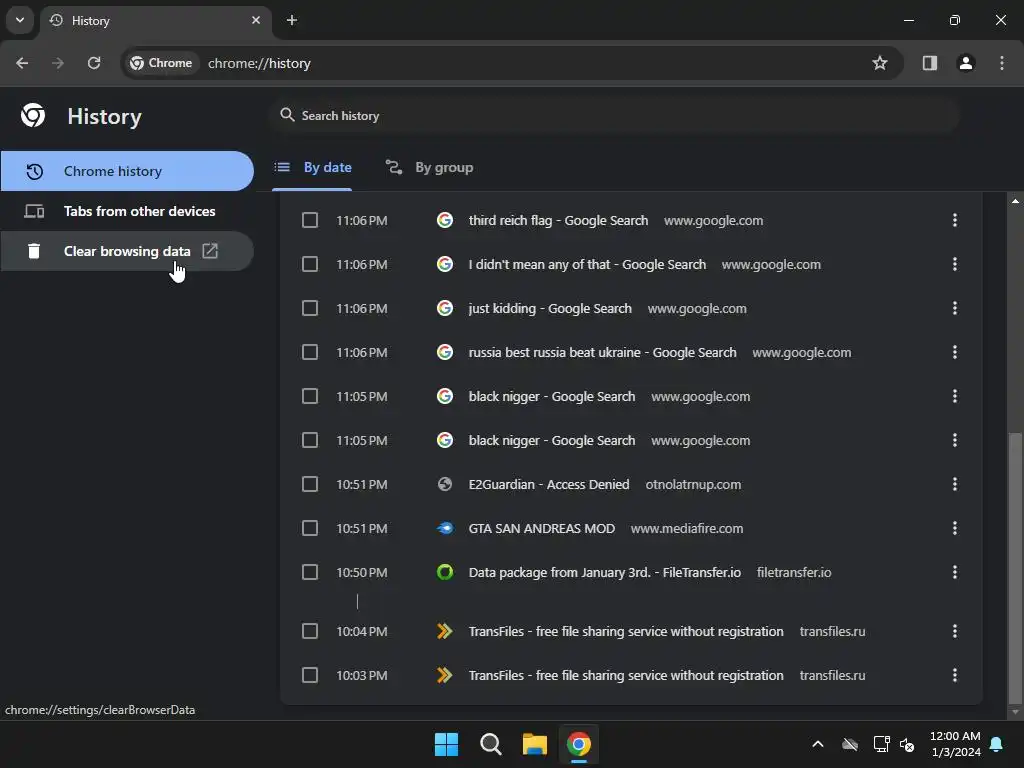
Task: Open the profile avatar menu
Action: 966,63
